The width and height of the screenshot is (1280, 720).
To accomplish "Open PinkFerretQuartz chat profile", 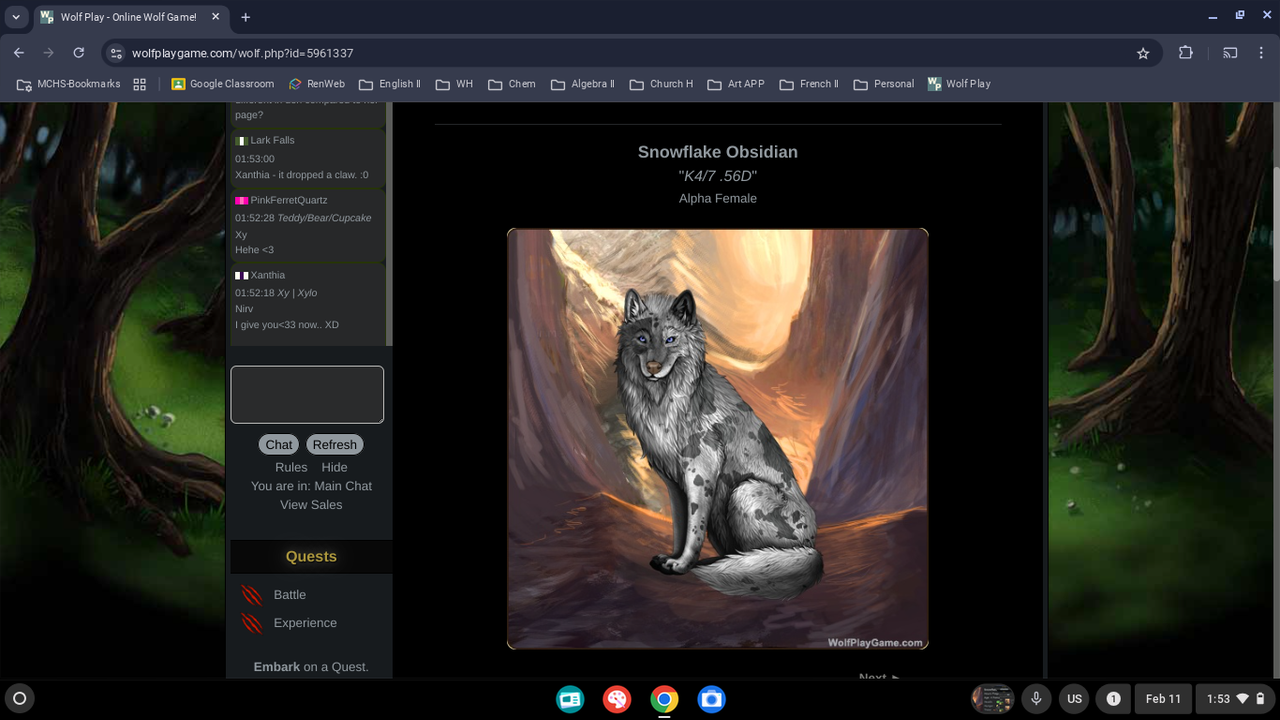I will point(289,201).
